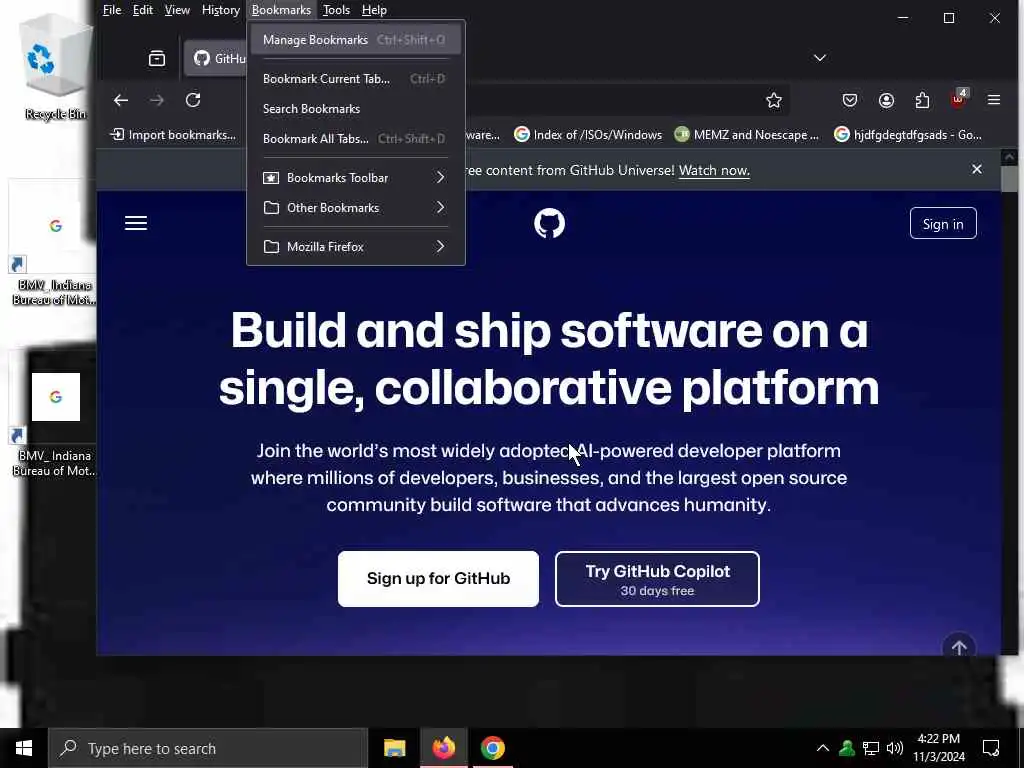The image size is (1024, 768).
Task: Open the History menu
Action: click(x=221, y=10)
